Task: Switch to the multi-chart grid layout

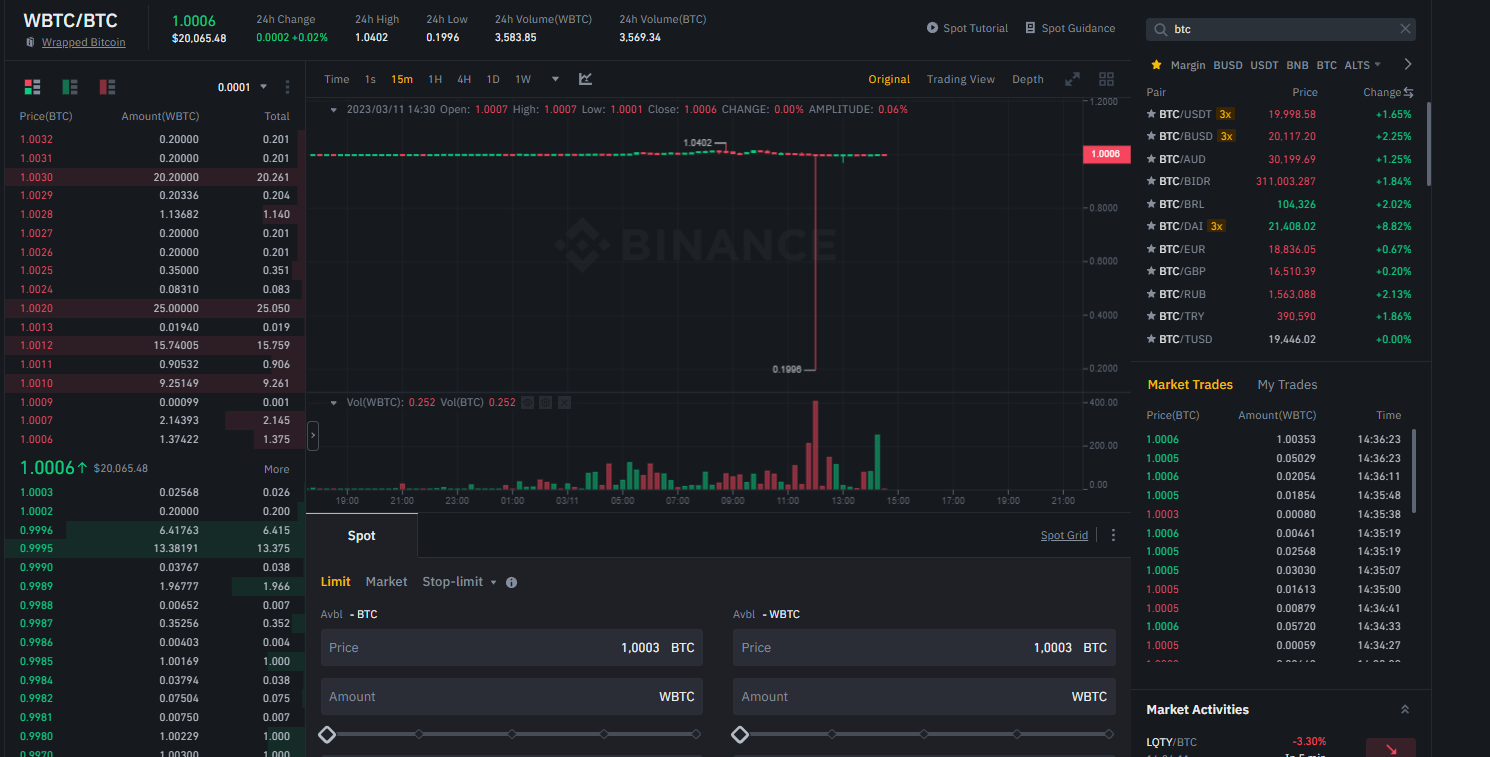Action: point(1106,79)
